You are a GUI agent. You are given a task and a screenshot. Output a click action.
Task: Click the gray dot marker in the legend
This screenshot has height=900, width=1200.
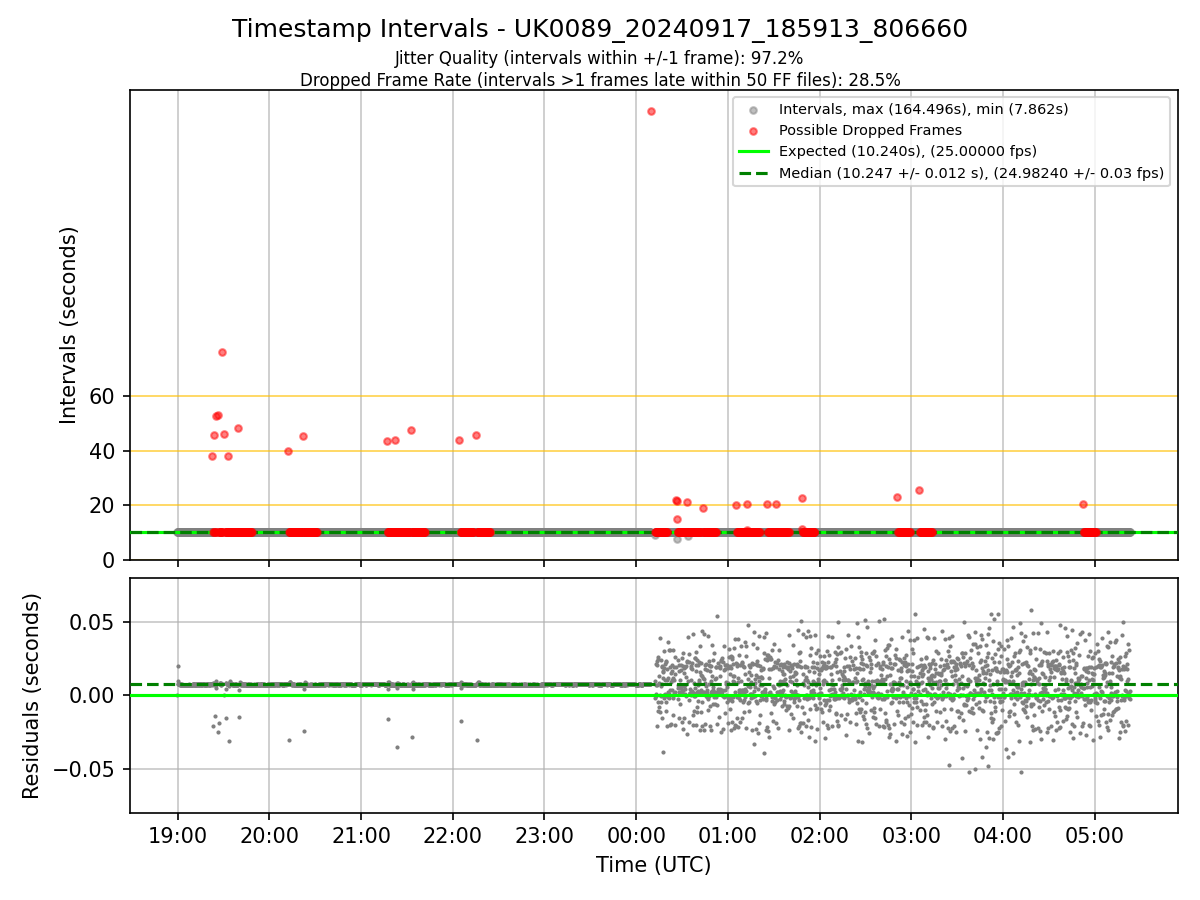(754, 110)
